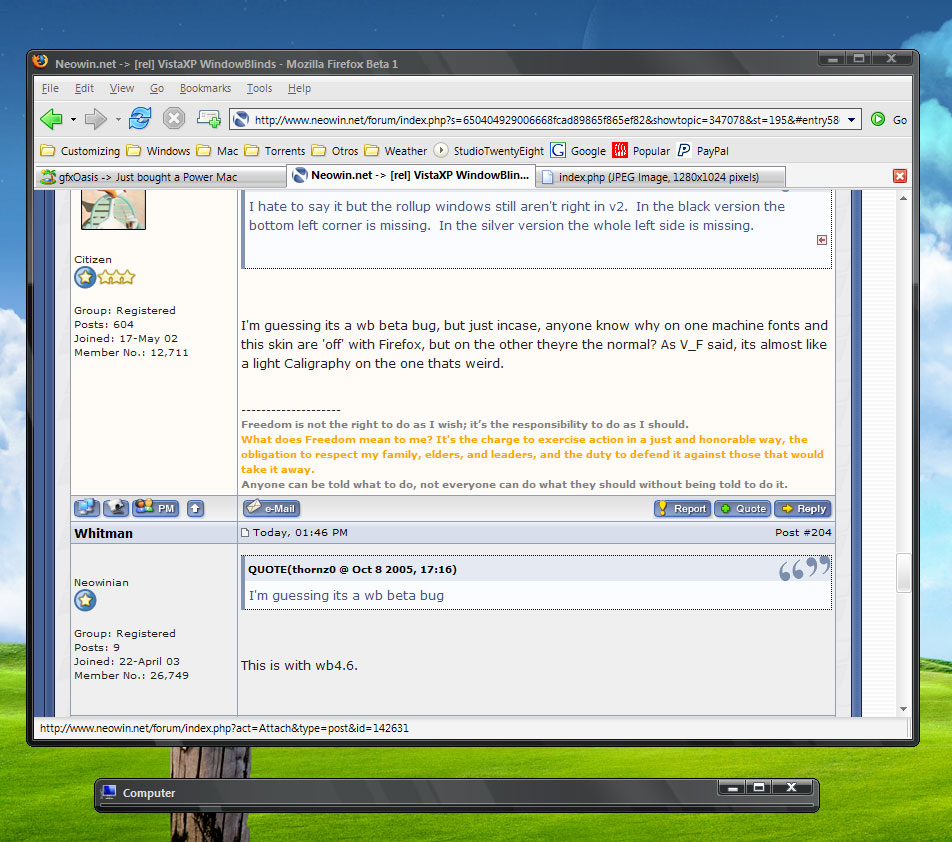Open the Weather bookmarks folder
This screenshot has height=842, width=952.
pos(396,151)
